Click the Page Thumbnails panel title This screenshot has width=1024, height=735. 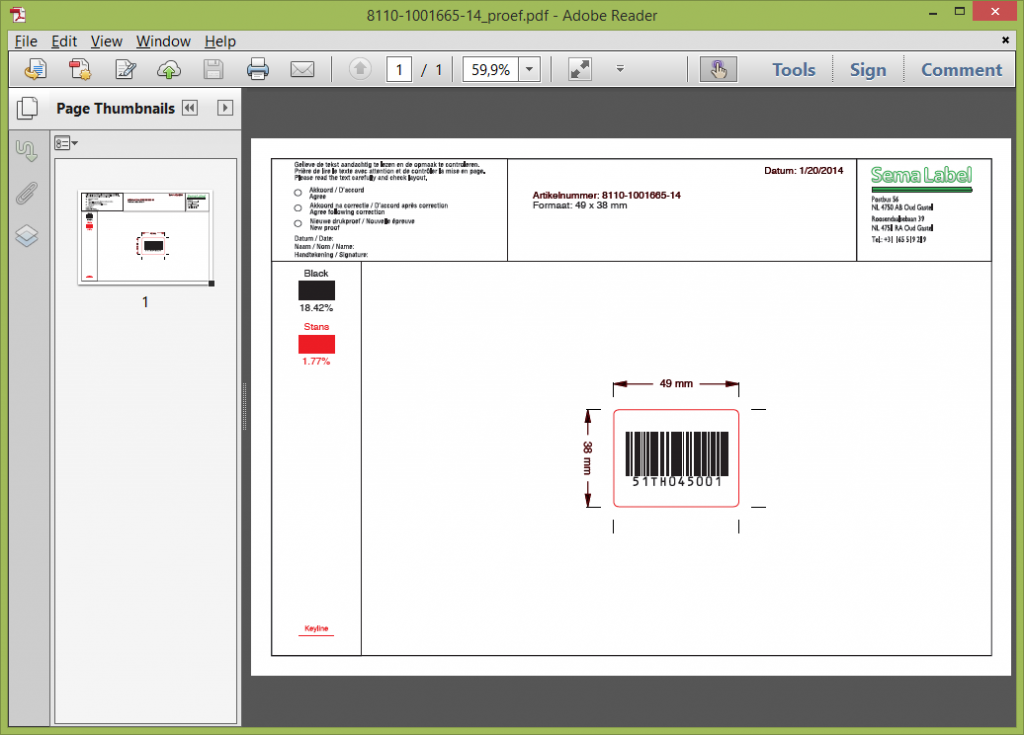pyautogui.click(x=116, y=108)
